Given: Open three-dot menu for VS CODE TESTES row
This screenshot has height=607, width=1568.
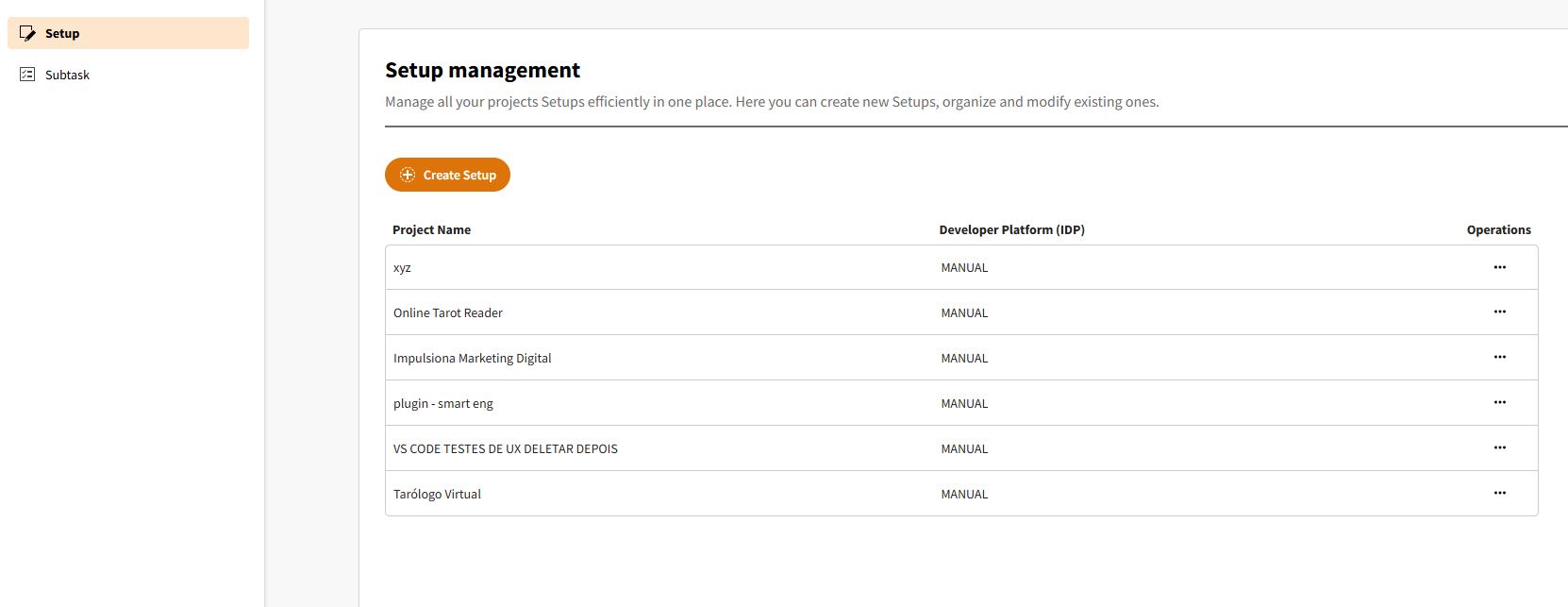Looking at the screenshot, I should [x=1499, y=448].
